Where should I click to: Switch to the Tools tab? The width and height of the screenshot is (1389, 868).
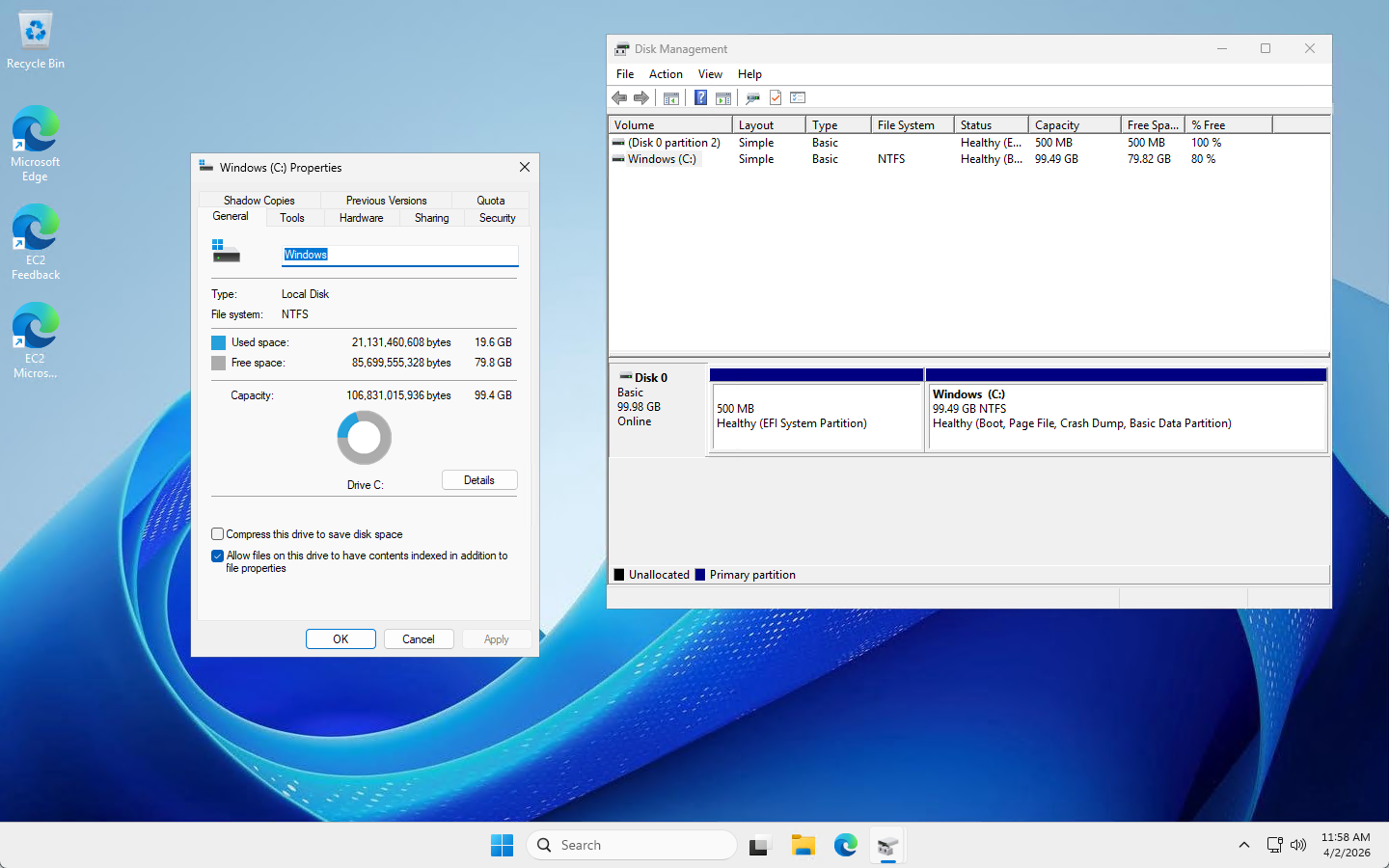[x=292, y=218]
